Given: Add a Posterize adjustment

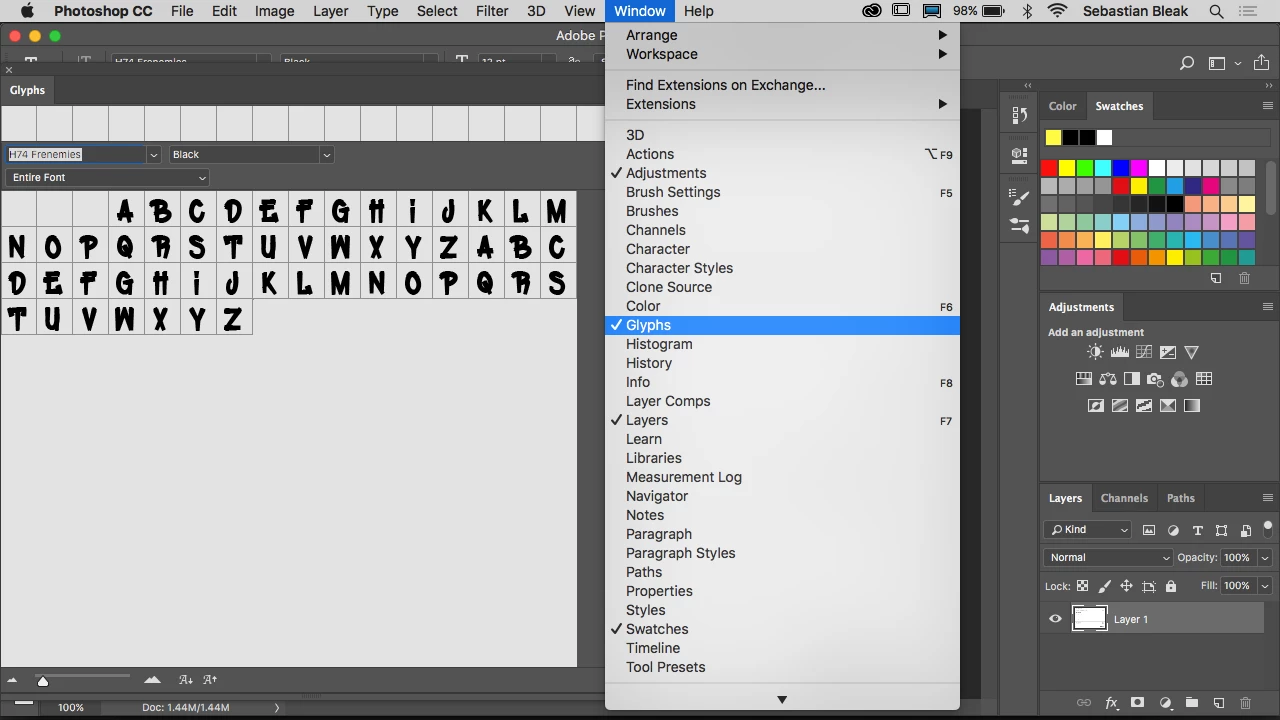Looking at the screenshot, I should point(1119,405).
